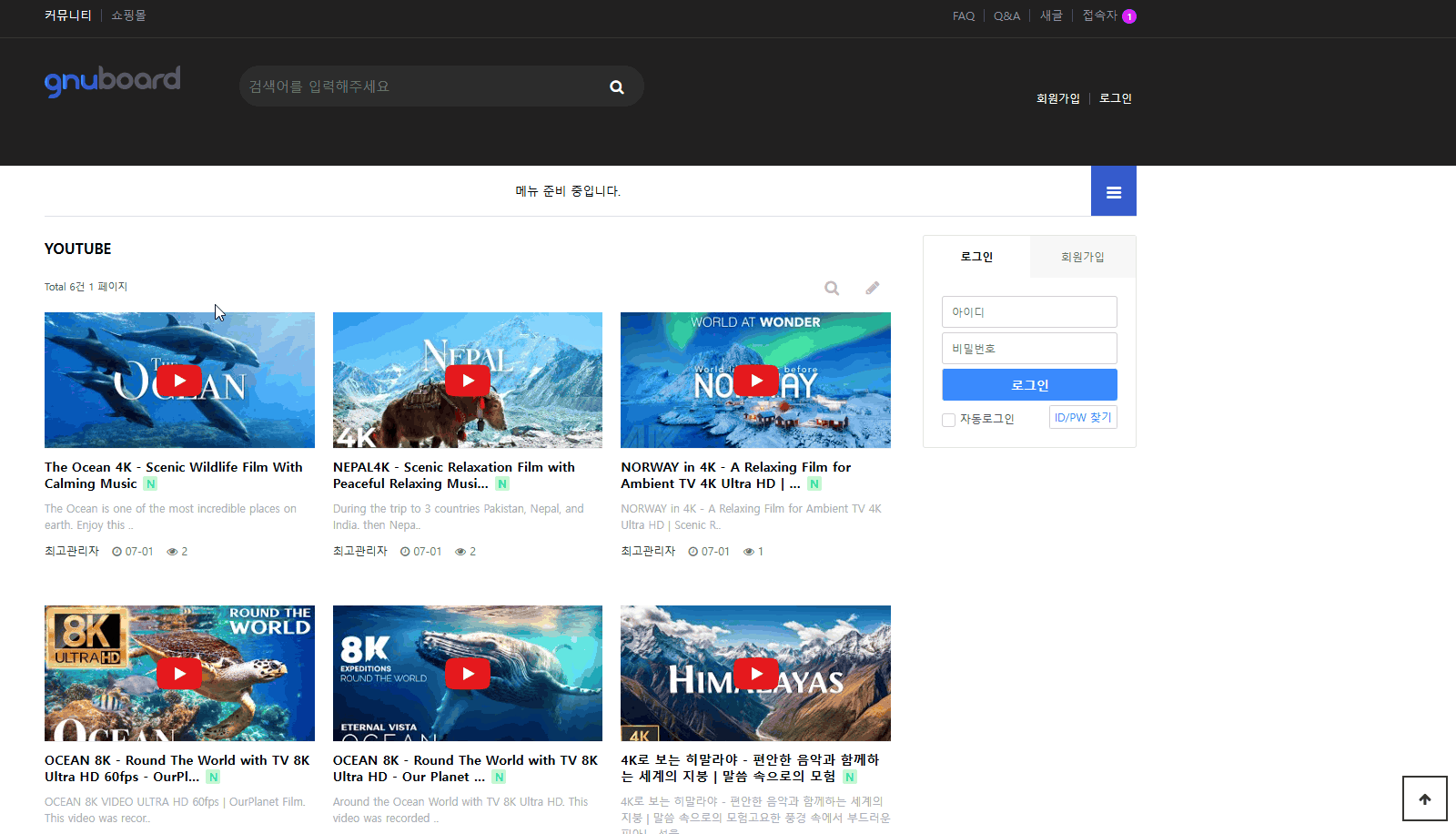Click the search magnifier icon in header
This screenshot has width=1456, height=834.
click(616, 87)
